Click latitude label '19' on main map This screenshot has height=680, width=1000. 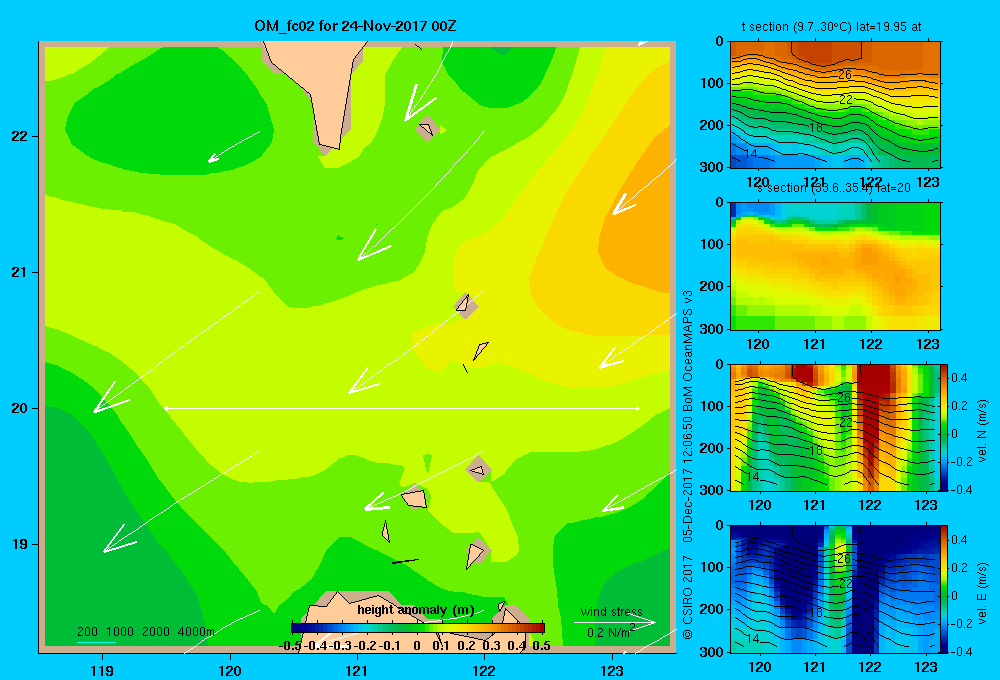[x=20, y=544]
